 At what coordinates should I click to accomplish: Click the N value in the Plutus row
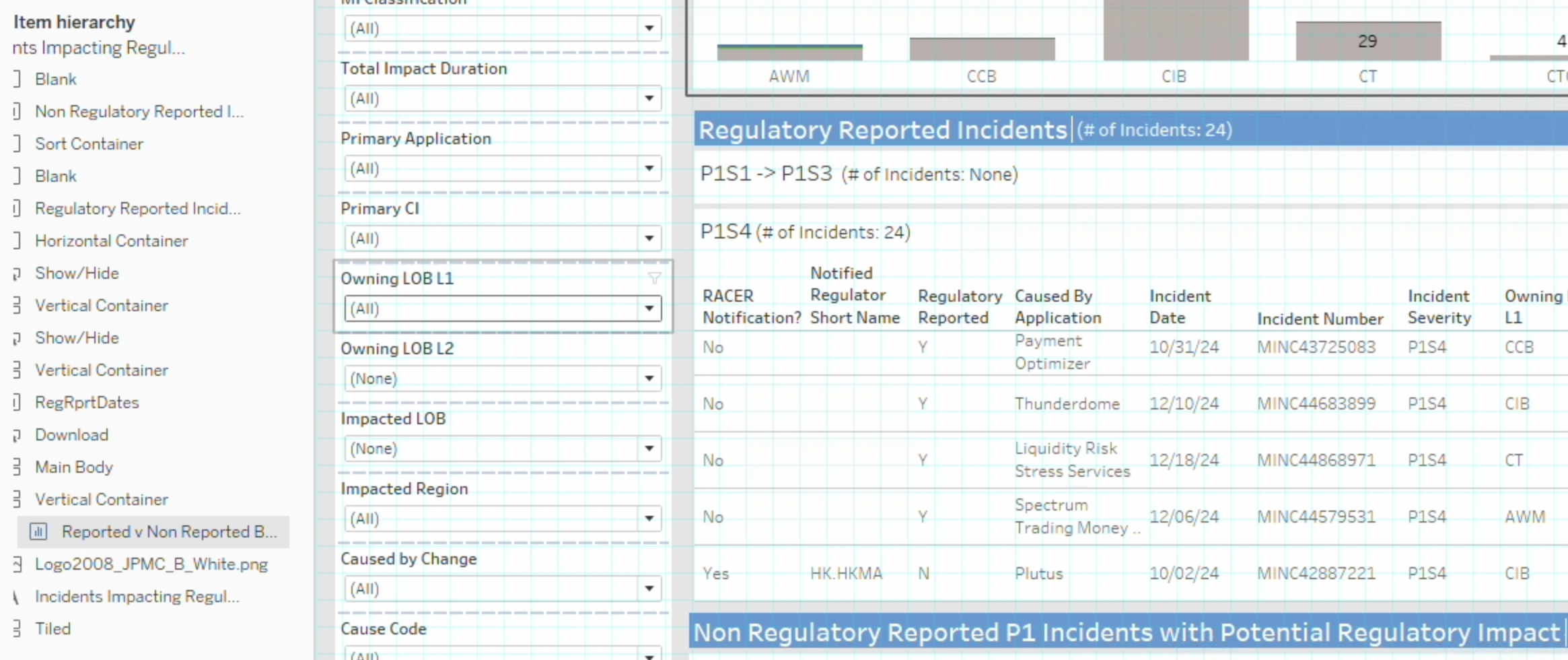click(924, 573)
